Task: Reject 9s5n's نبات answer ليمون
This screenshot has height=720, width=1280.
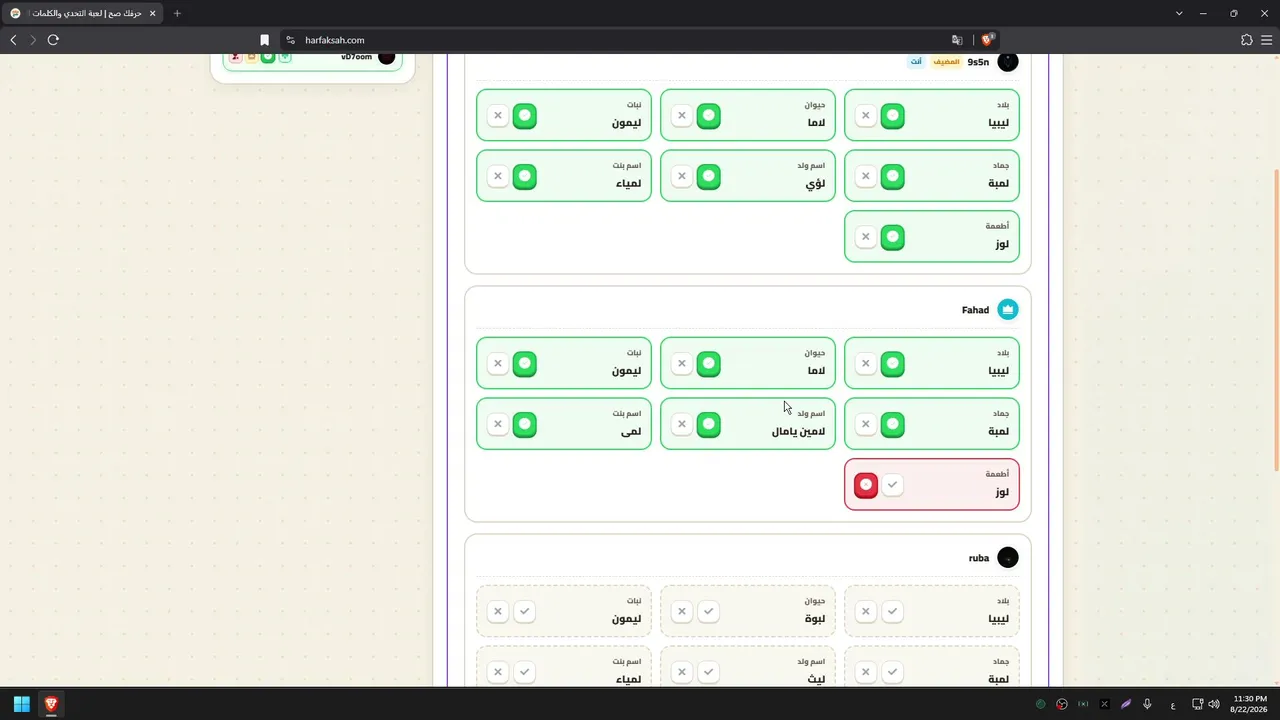Action: click(x=498, y=116)
